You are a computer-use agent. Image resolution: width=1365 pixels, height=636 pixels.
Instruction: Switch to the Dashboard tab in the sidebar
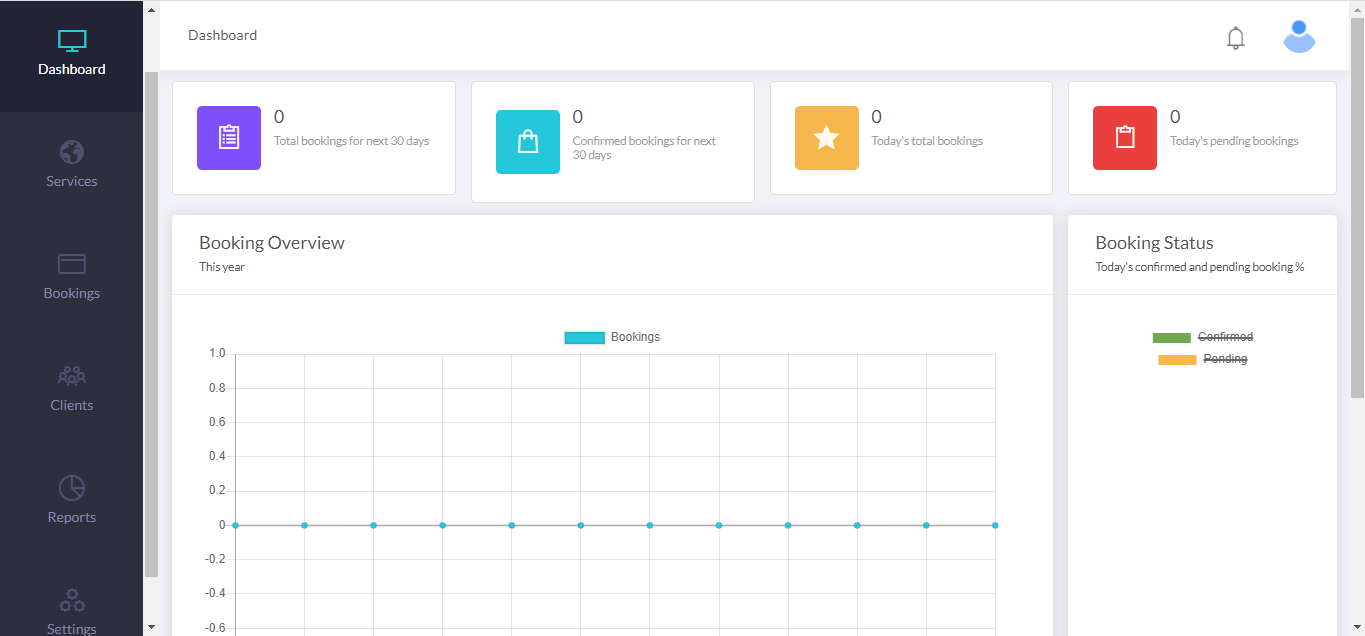(x=71, y=50)
